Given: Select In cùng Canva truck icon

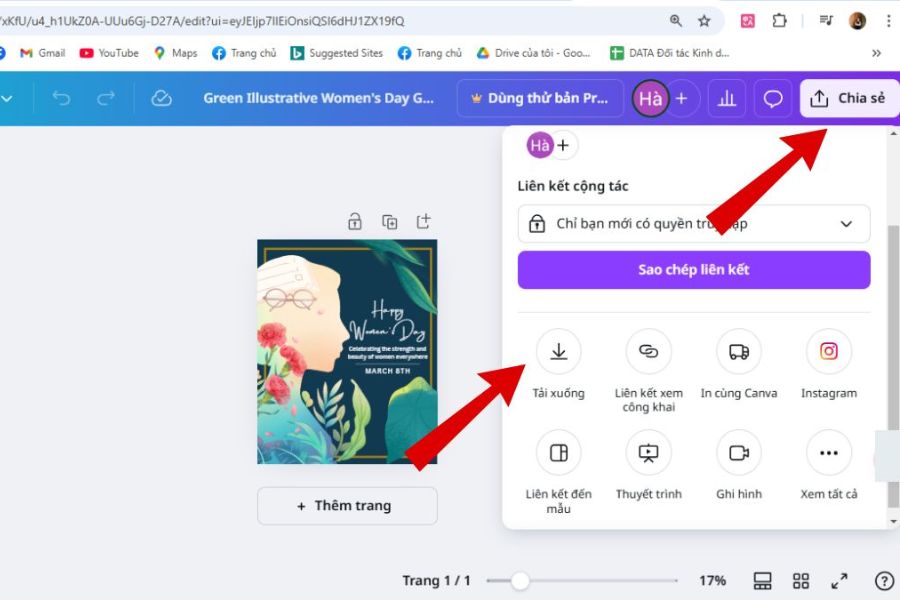Looking at the screenshot, I should tap(739, 352).
